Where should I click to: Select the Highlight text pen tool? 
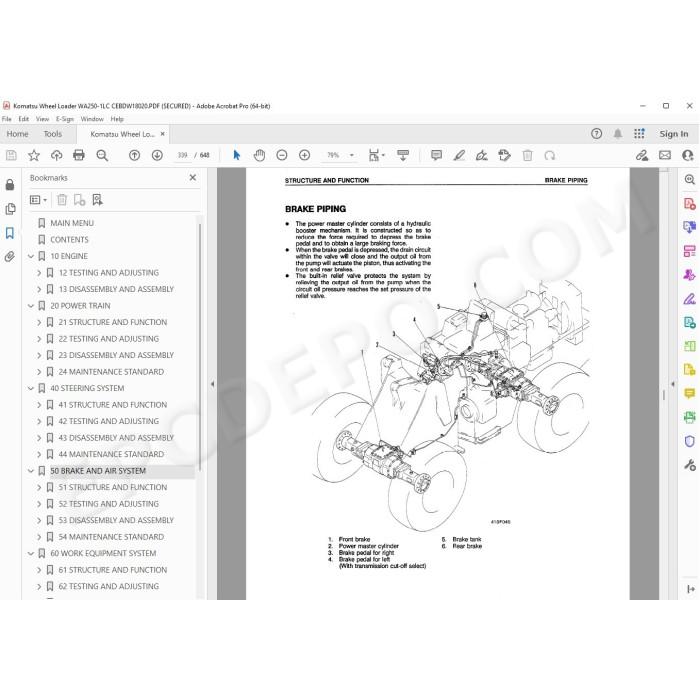tap(459, 155)
